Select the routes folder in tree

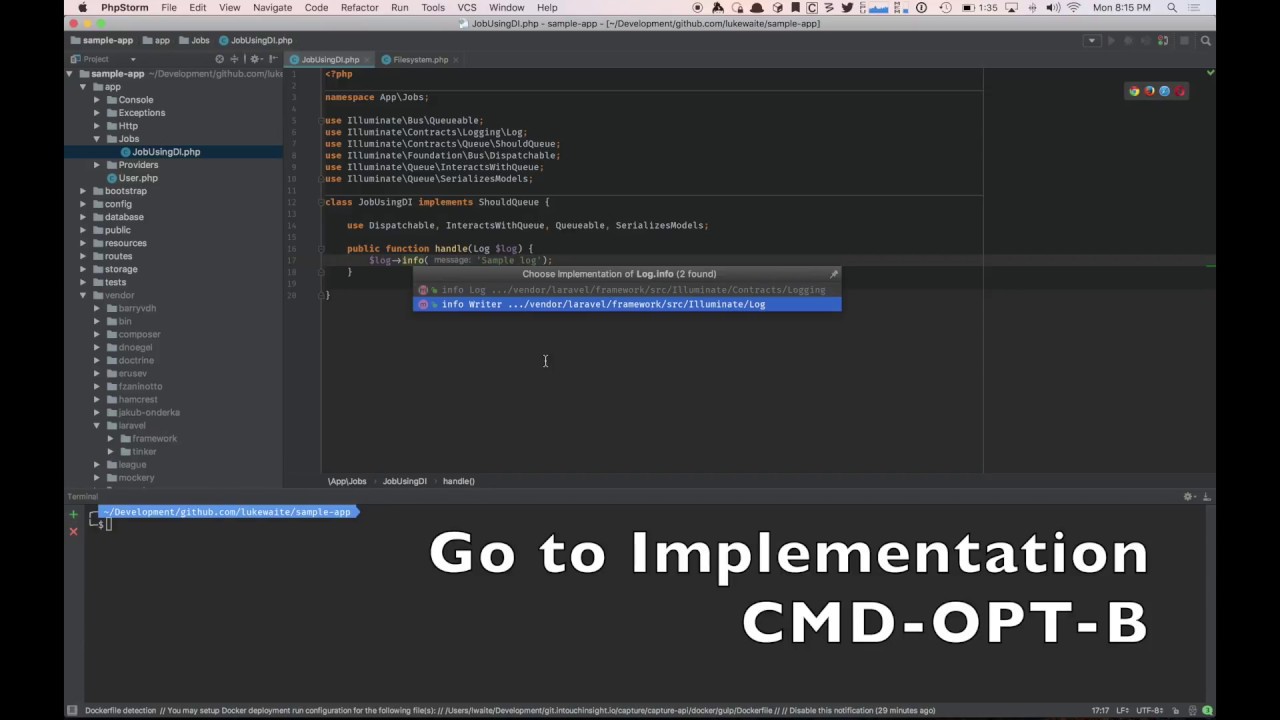118,256
